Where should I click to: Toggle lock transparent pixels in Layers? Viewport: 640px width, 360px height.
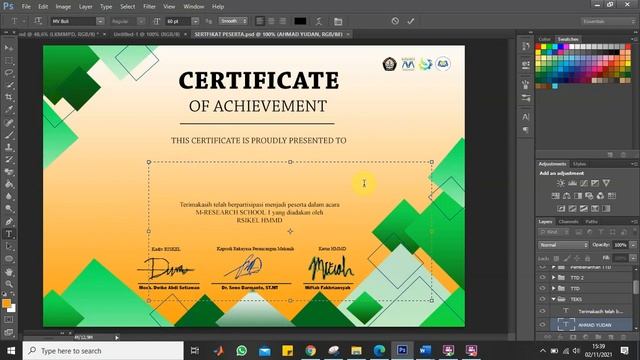(556, 258)
